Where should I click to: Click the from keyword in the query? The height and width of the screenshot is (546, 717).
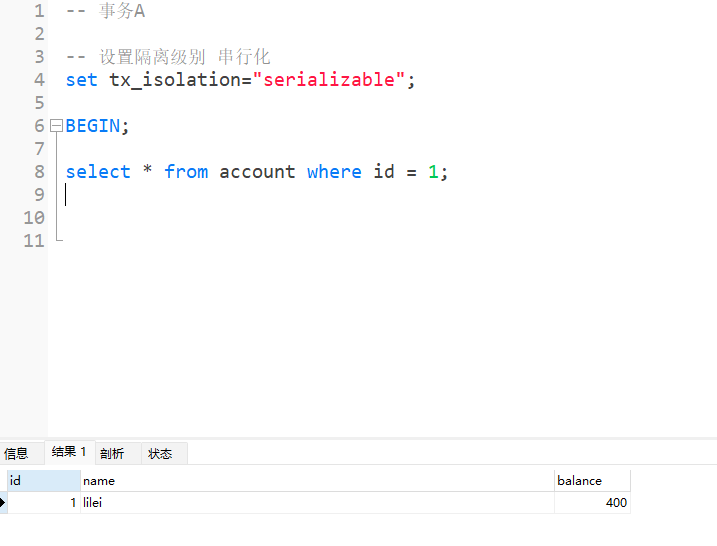(x=186, y=172)
